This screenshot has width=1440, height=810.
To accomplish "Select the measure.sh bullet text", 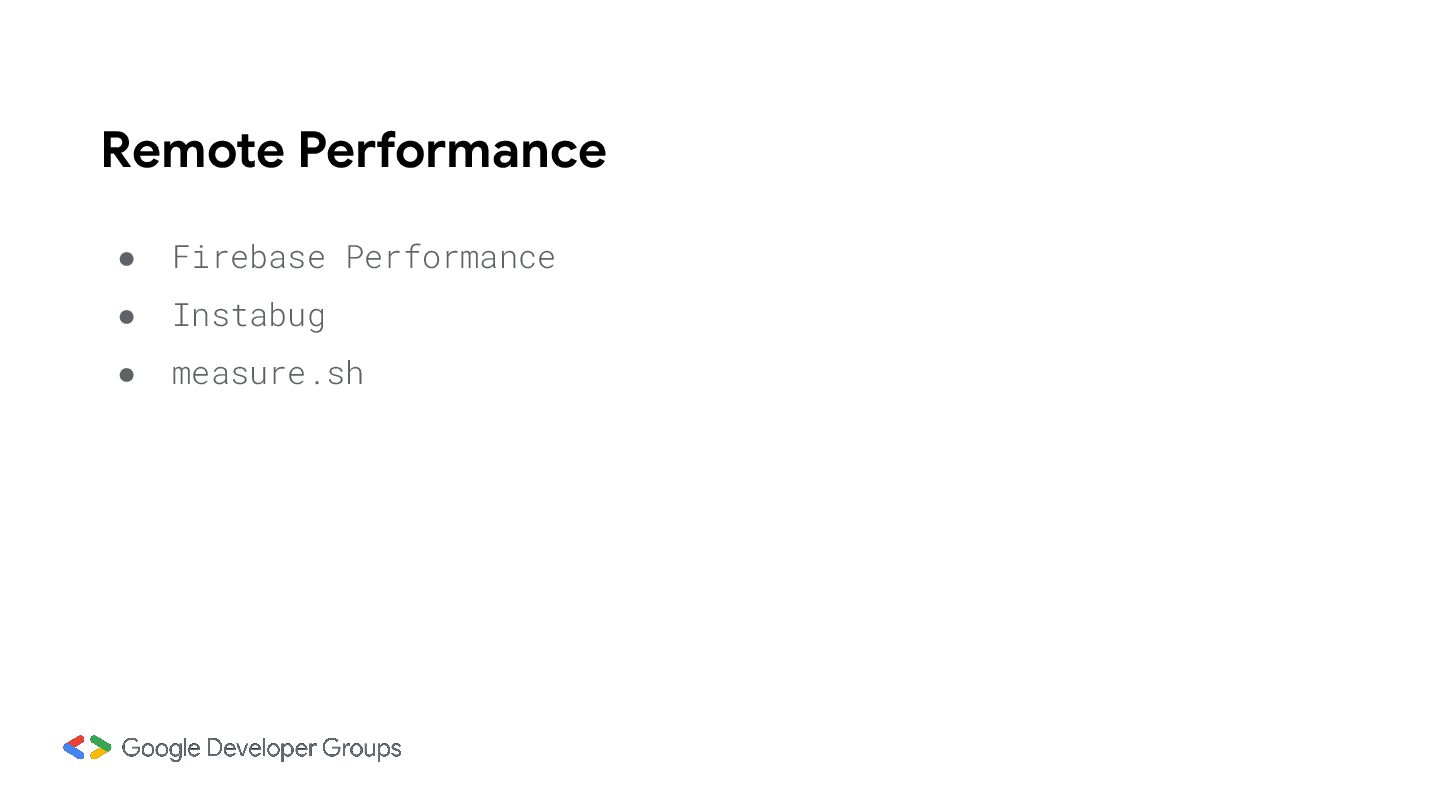I will pos(268,373).
